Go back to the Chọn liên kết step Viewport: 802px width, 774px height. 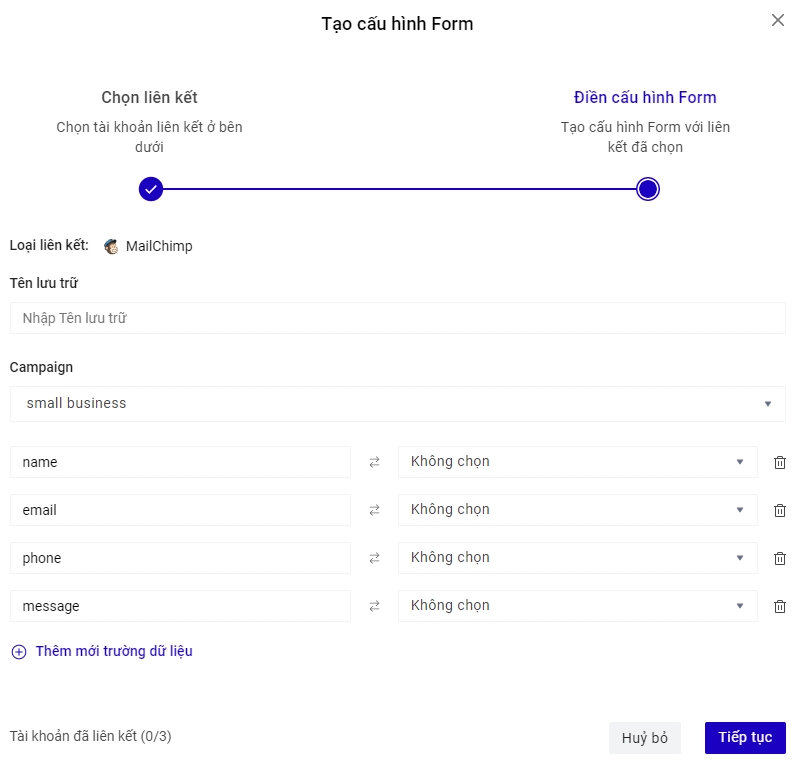(x=151, y=189)
